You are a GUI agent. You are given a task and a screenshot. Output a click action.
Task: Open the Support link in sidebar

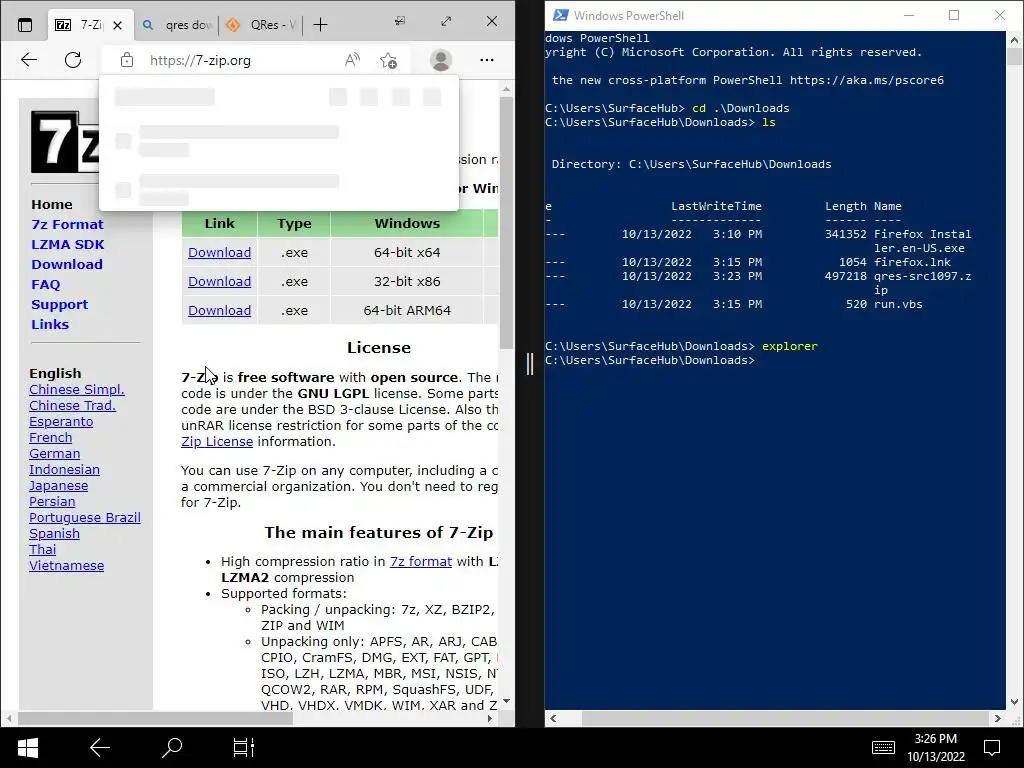59,304
